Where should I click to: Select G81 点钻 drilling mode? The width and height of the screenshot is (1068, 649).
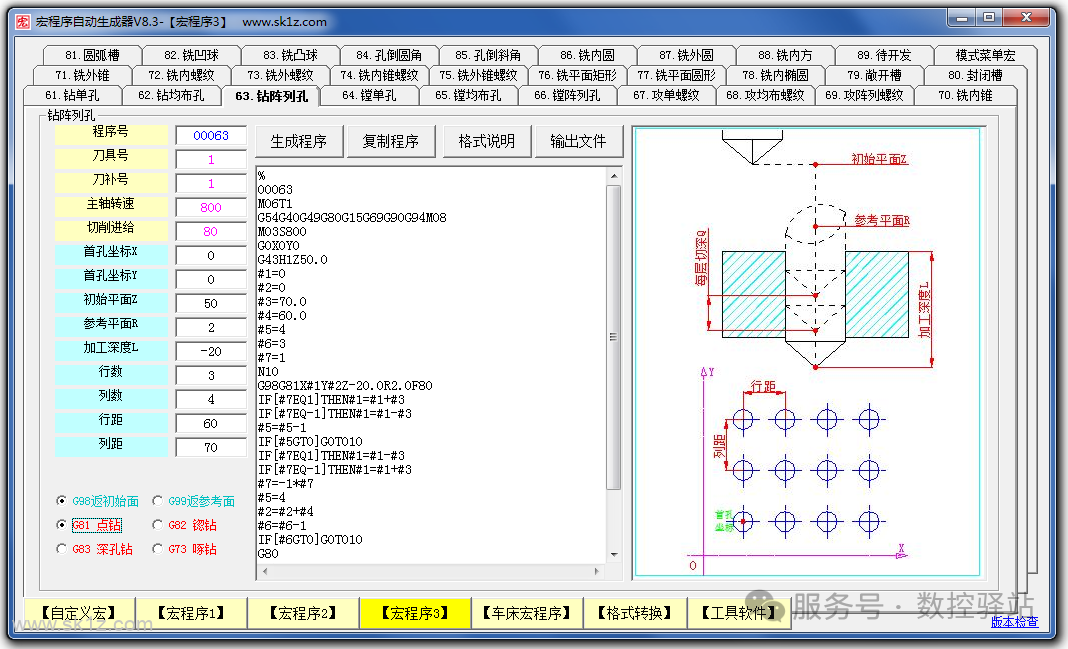(89, 525)
